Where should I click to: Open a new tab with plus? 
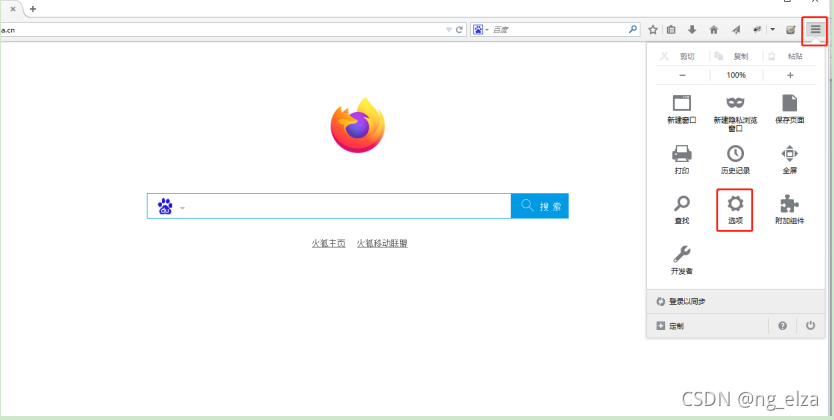point(33,9)
